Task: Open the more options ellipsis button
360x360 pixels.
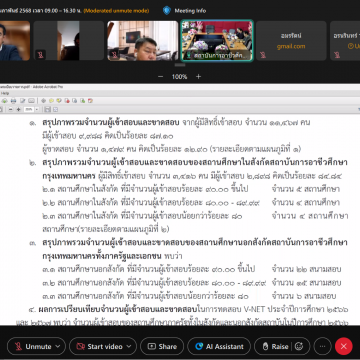Action: (322, 346)
